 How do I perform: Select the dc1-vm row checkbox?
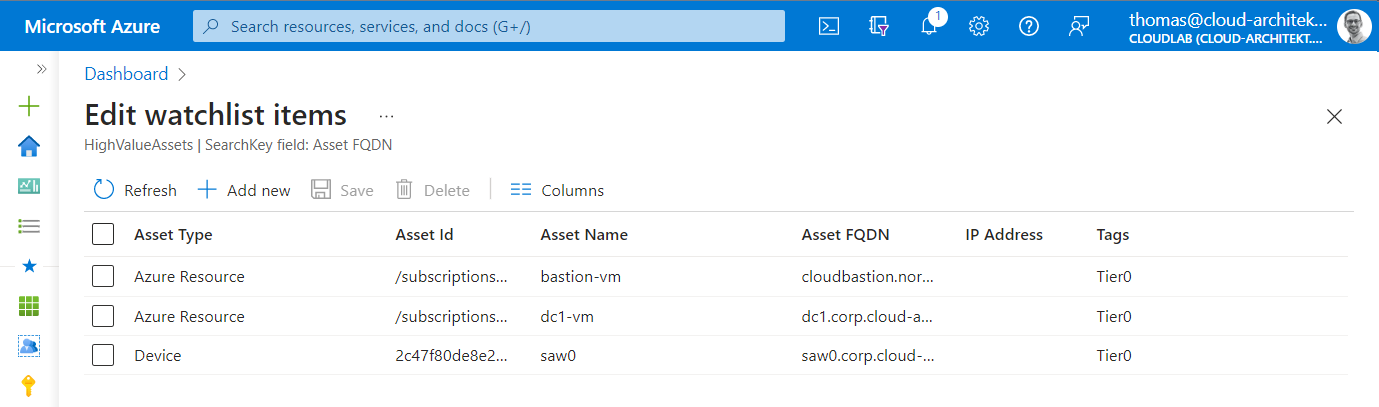103,316
